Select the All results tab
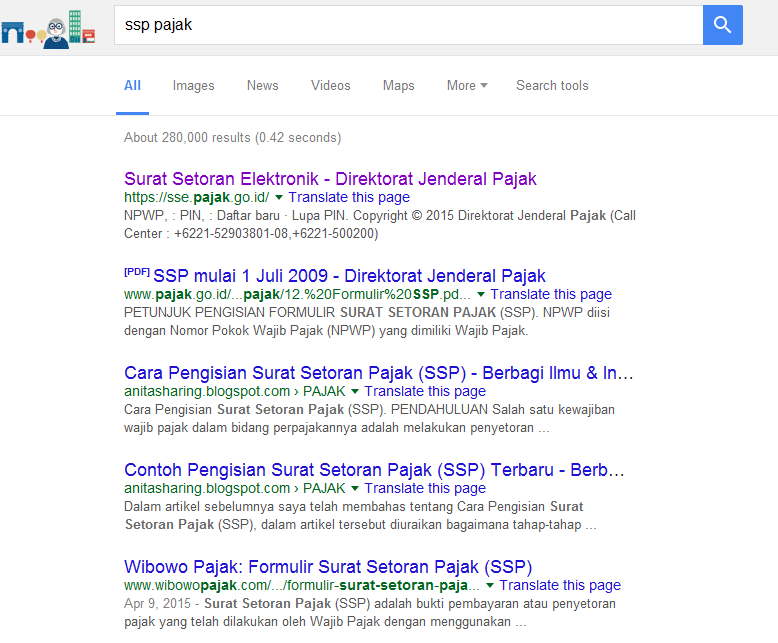The height and width of the screenshot is (643, 778). click(x=132, y=85)
